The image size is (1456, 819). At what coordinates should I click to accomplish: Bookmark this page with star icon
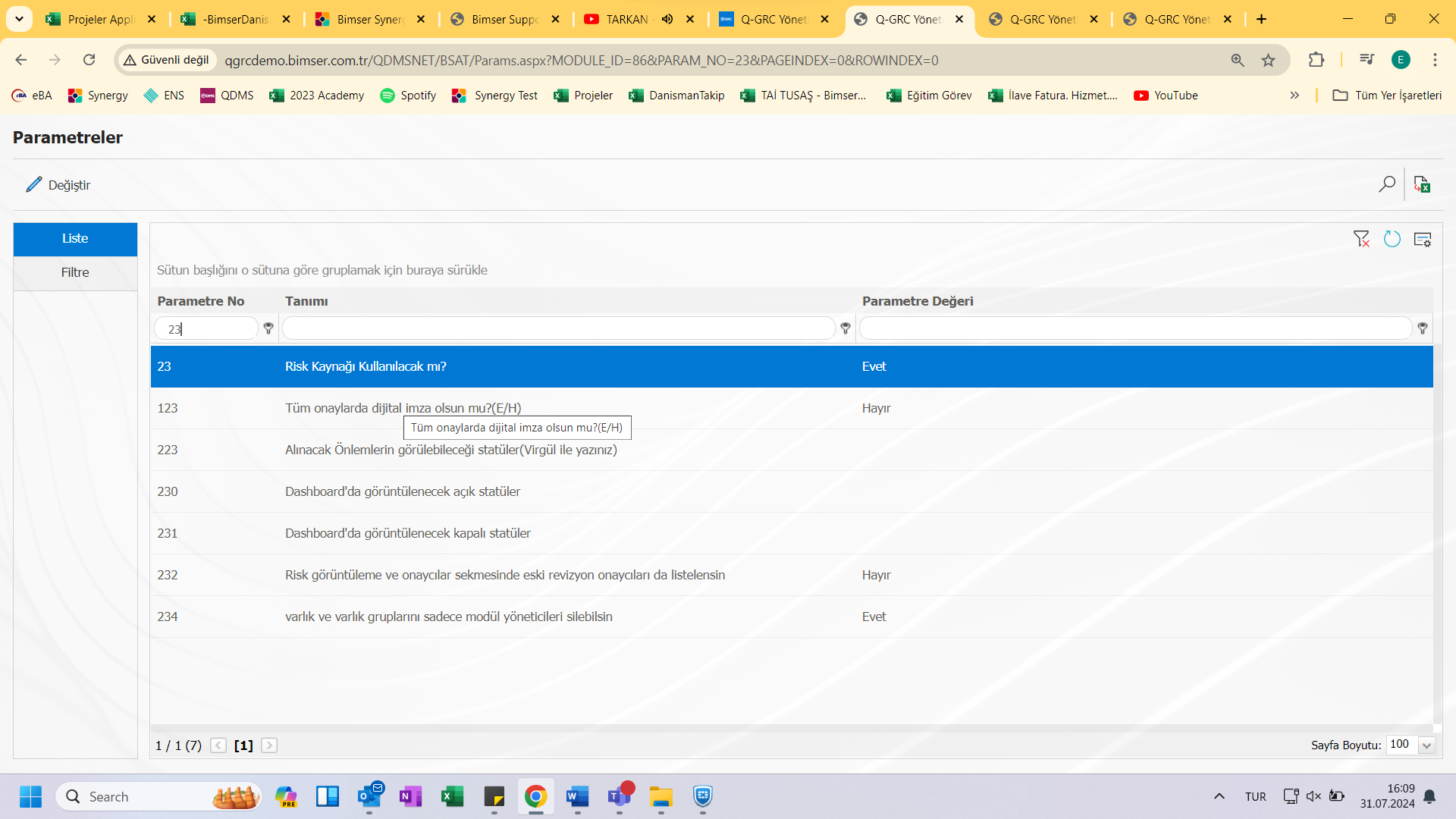click(x=1268, y=60)
